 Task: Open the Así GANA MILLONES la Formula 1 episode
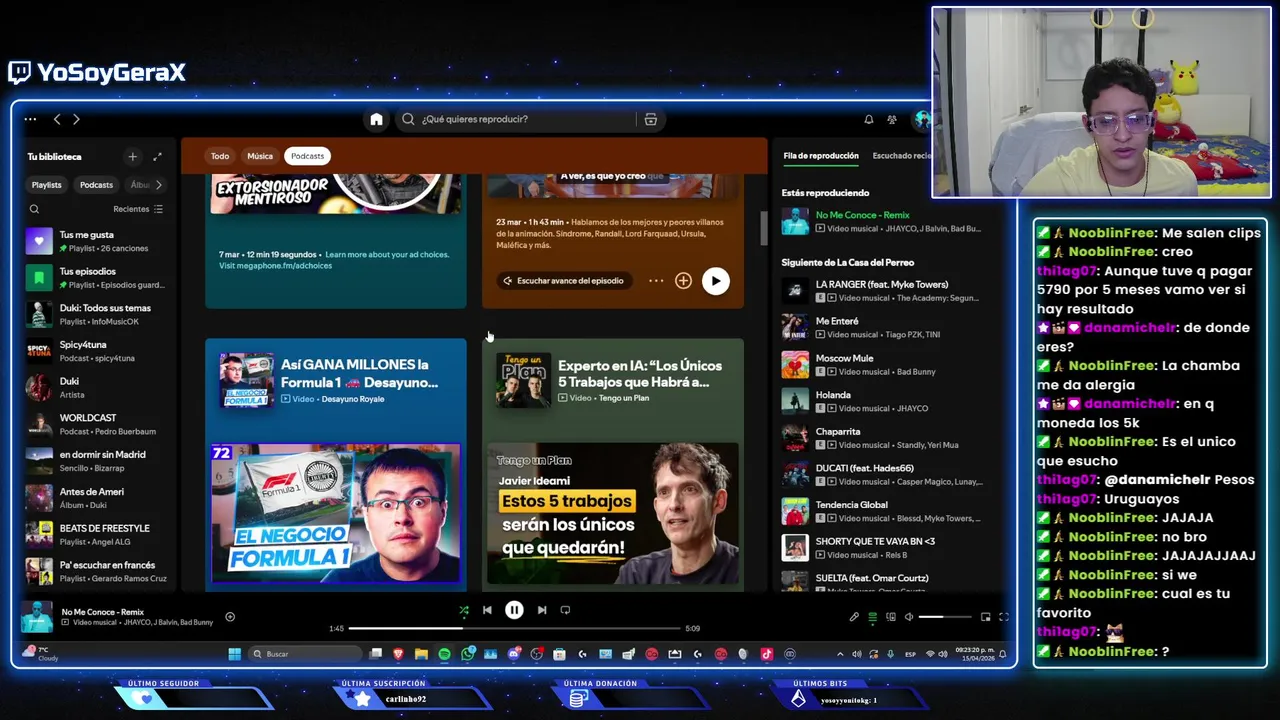[360, 374]
